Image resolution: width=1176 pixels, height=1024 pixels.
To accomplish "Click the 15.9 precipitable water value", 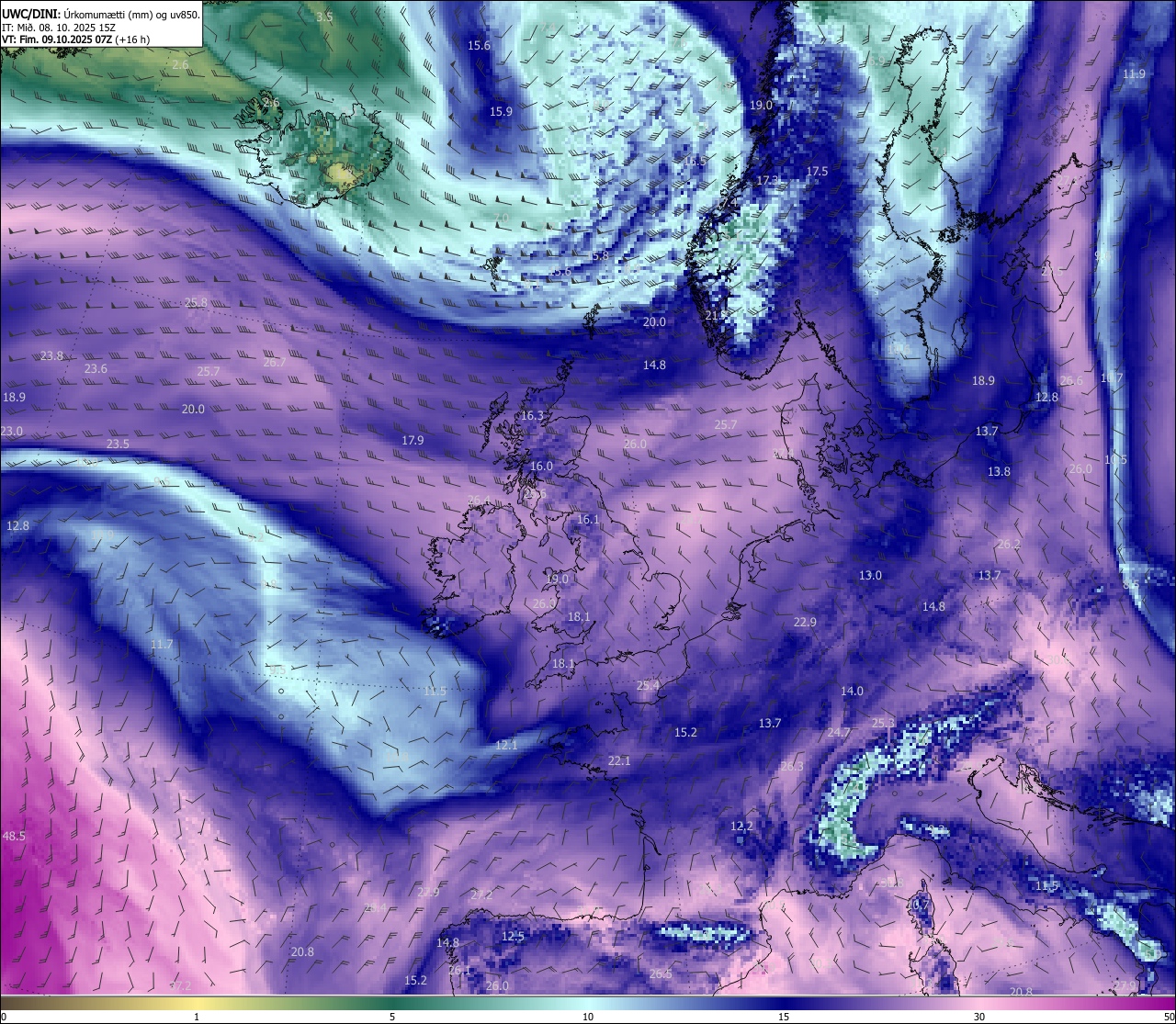I will pos(501,112).
